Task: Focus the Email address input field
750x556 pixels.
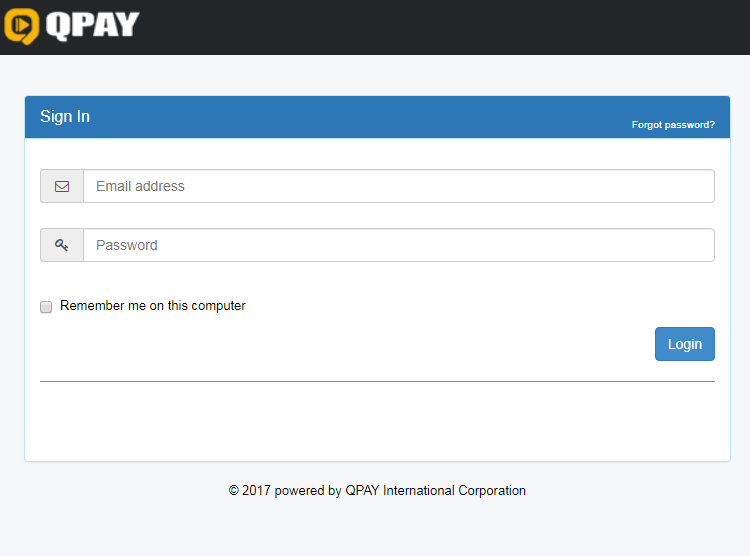Action: 398,186
